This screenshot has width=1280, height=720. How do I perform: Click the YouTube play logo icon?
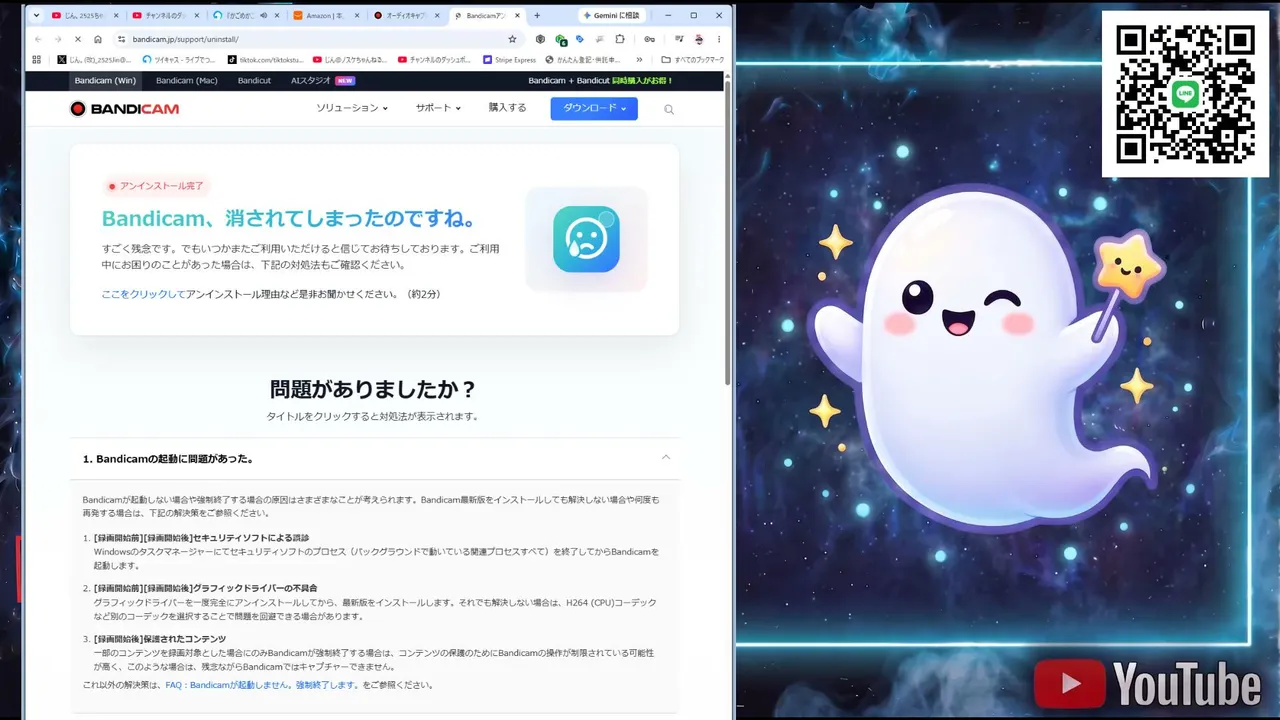click(x=1070, y=684)
